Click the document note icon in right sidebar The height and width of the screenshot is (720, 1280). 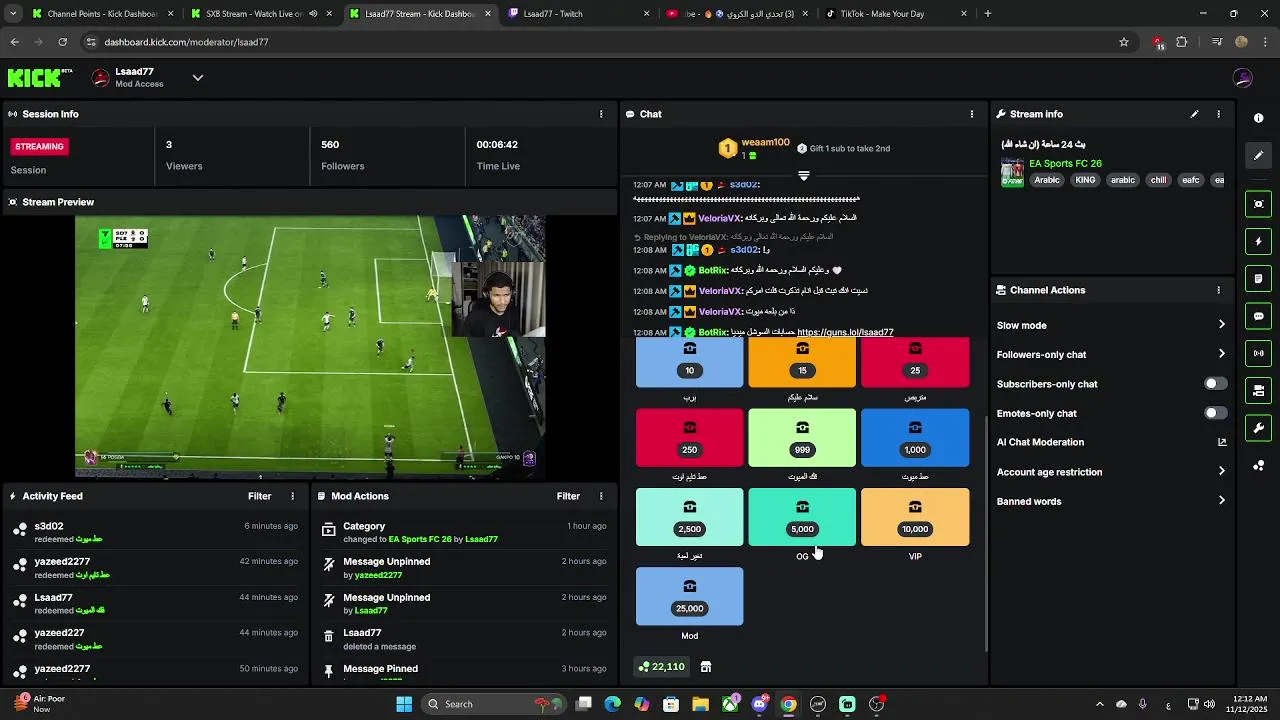coord(1258,278)
